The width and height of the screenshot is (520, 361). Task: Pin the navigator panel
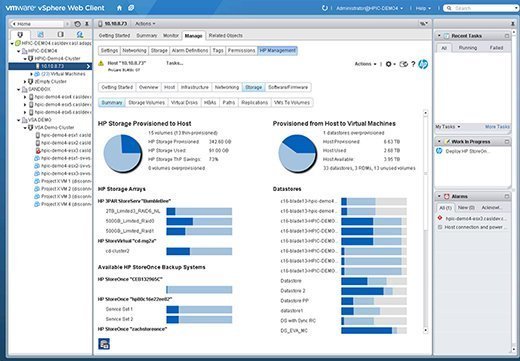pyautogui.click(x=87, y=24)
